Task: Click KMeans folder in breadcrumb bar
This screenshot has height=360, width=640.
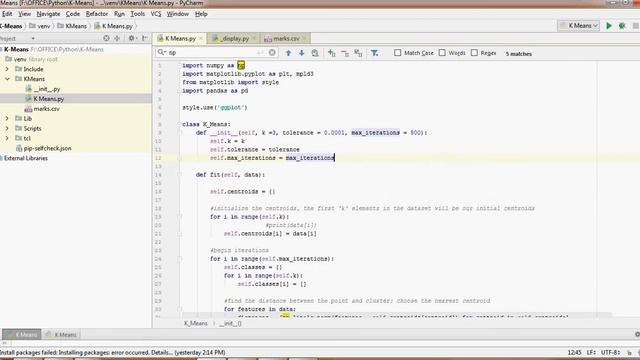Action: pos(72,26)
